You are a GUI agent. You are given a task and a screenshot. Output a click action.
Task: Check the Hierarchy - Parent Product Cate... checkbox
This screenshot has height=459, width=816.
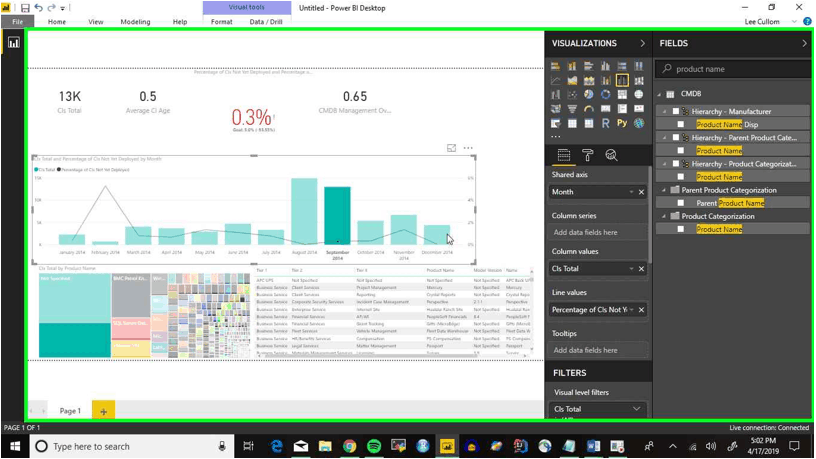pos(675,138)
